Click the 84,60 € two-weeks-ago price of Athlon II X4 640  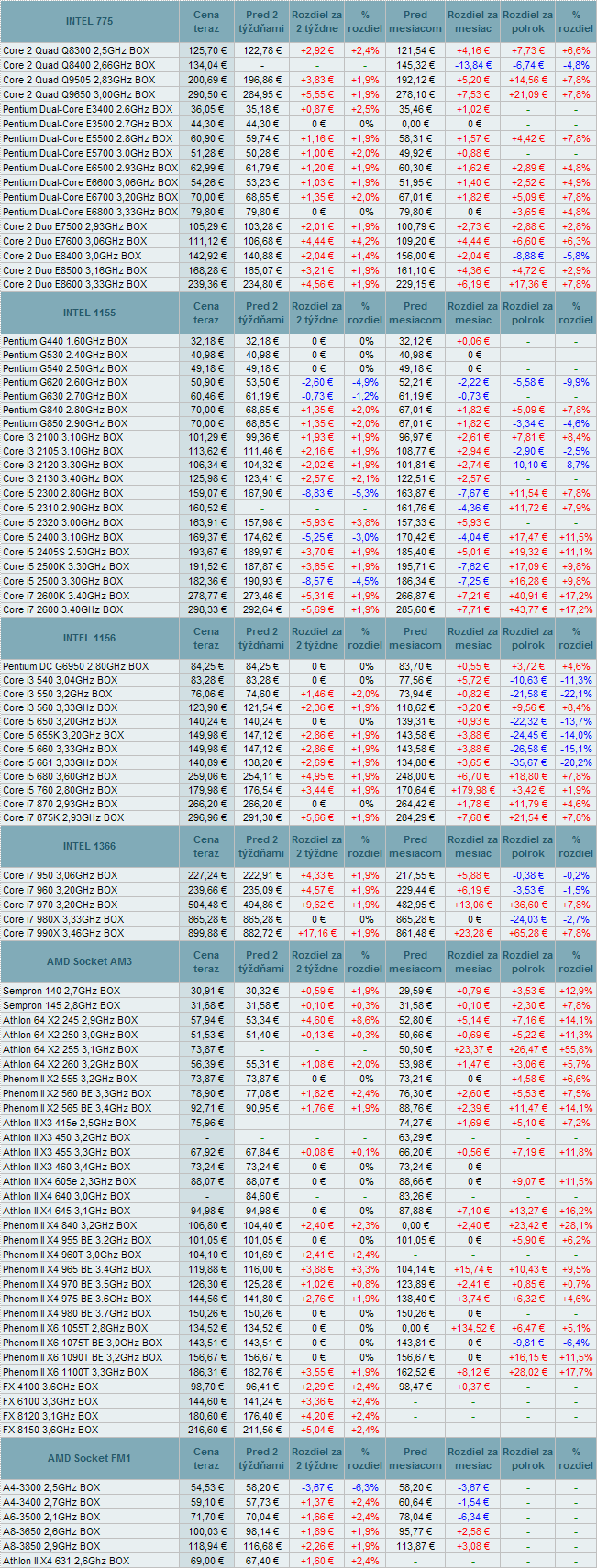pos(262,1197)
